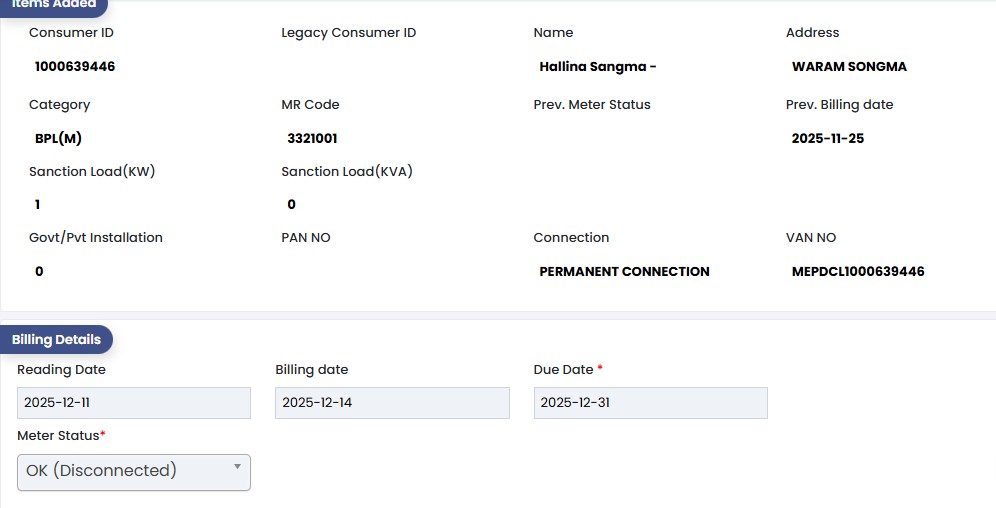The image size is (996, 508).
Task: Click the Meter Status dropdown arrow
Action: (237, 467)
